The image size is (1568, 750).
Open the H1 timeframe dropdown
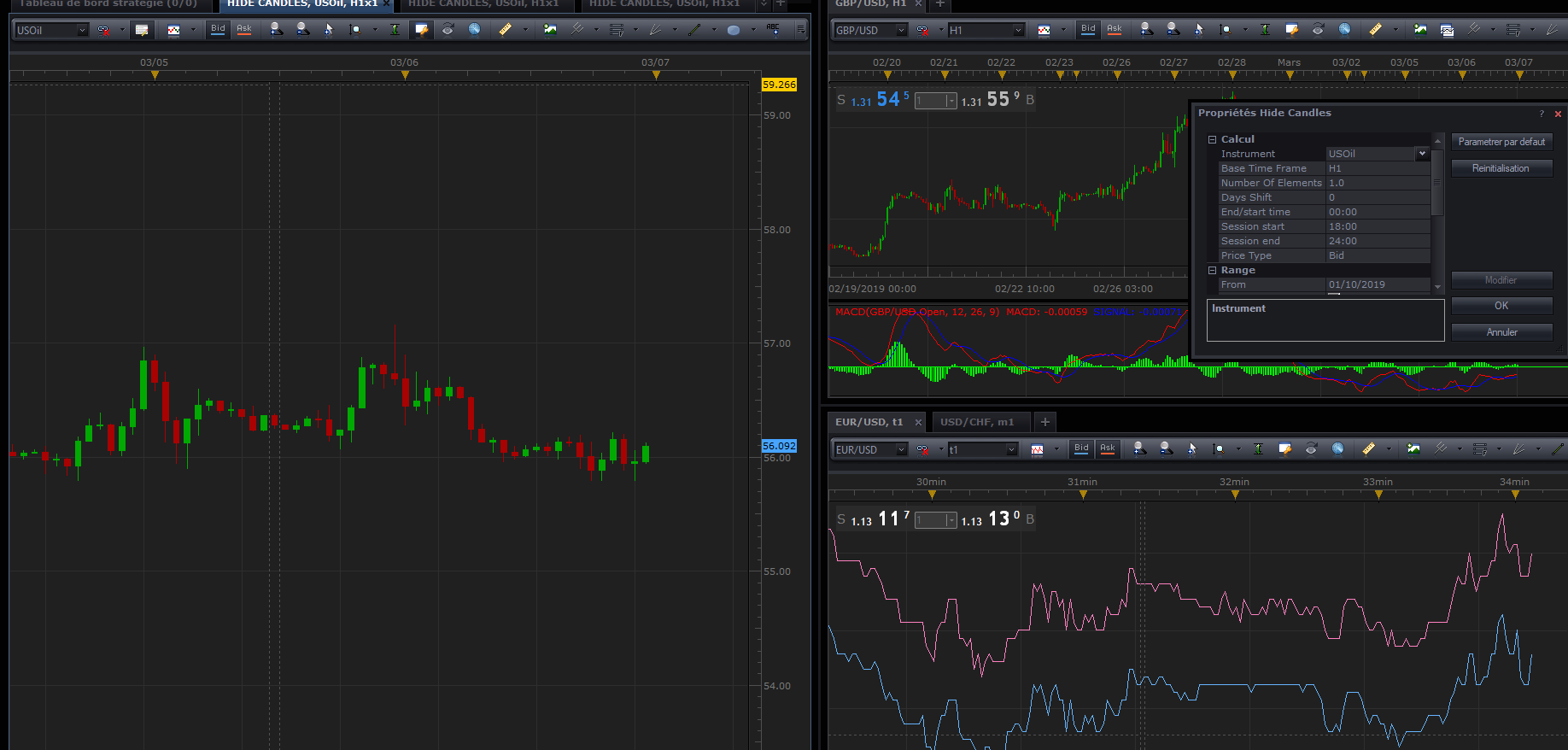(986, 30)
